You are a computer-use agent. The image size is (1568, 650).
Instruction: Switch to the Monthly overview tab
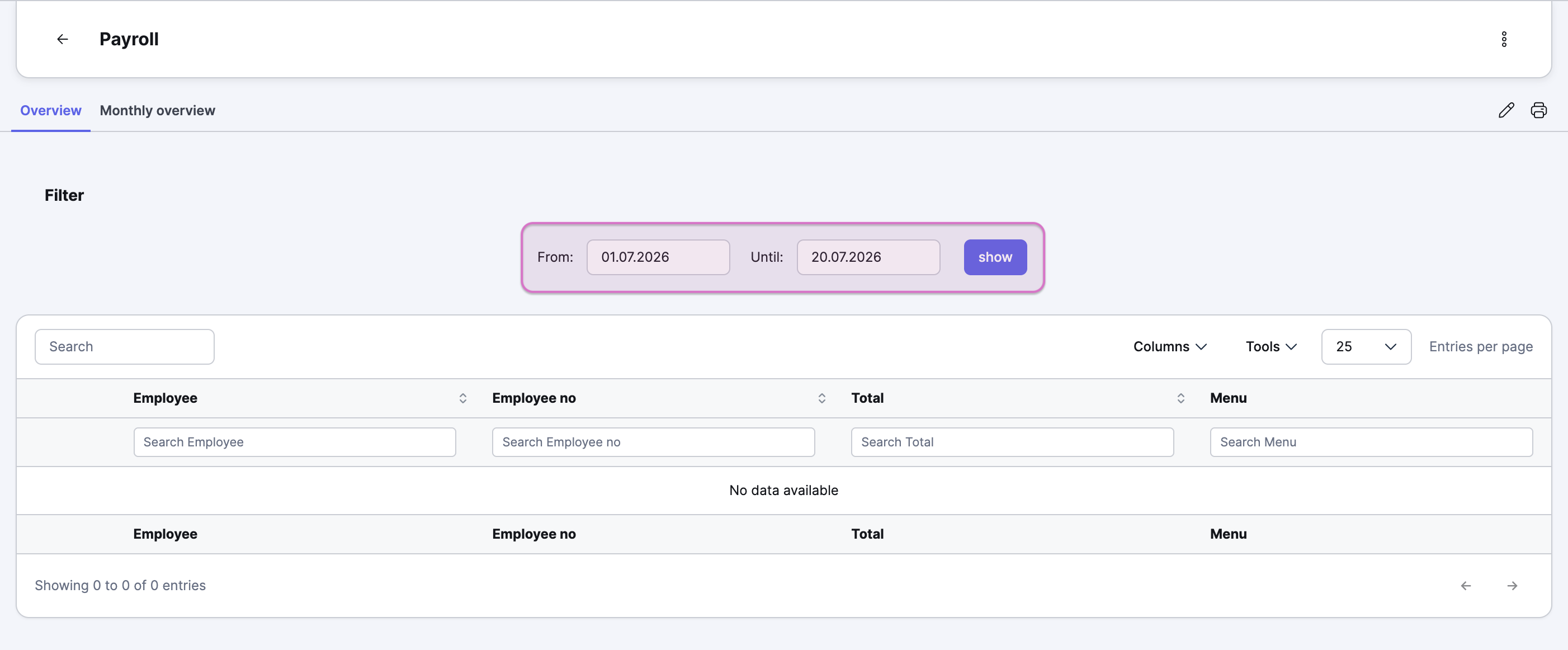157,111
